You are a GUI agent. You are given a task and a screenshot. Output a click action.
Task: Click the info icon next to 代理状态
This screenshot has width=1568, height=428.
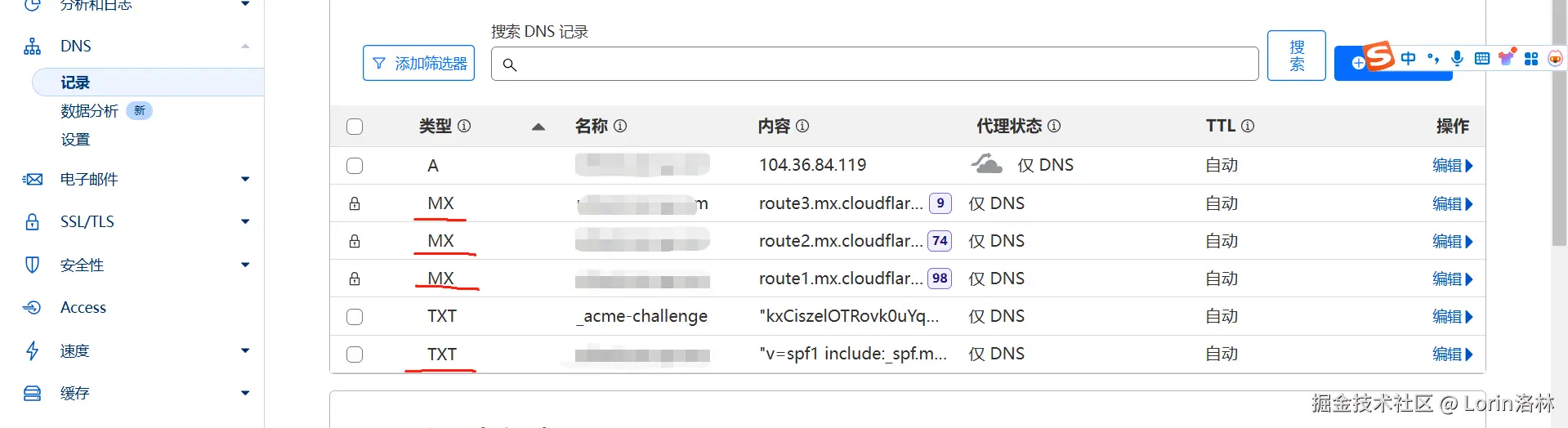coord(1054,126)
